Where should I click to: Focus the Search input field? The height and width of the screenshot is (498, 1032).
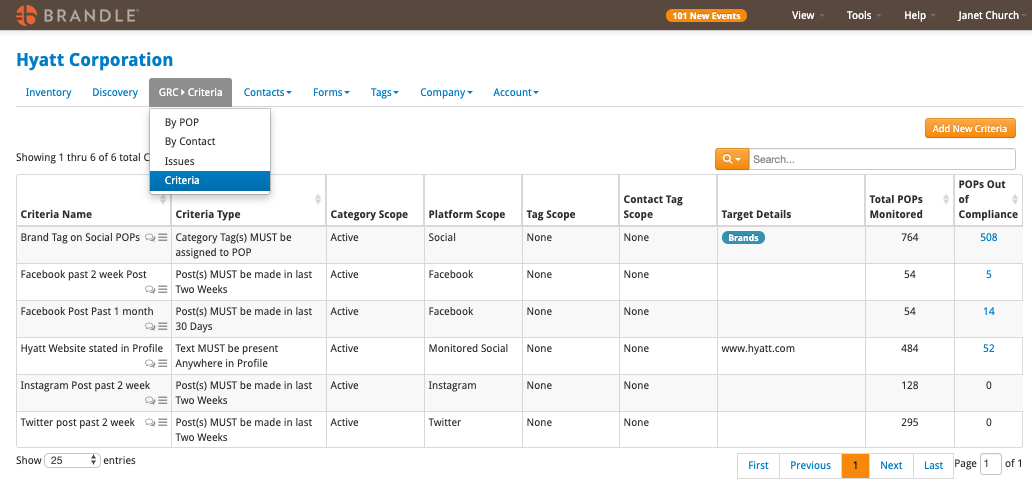pyautogui.click(x=882, y=159)
